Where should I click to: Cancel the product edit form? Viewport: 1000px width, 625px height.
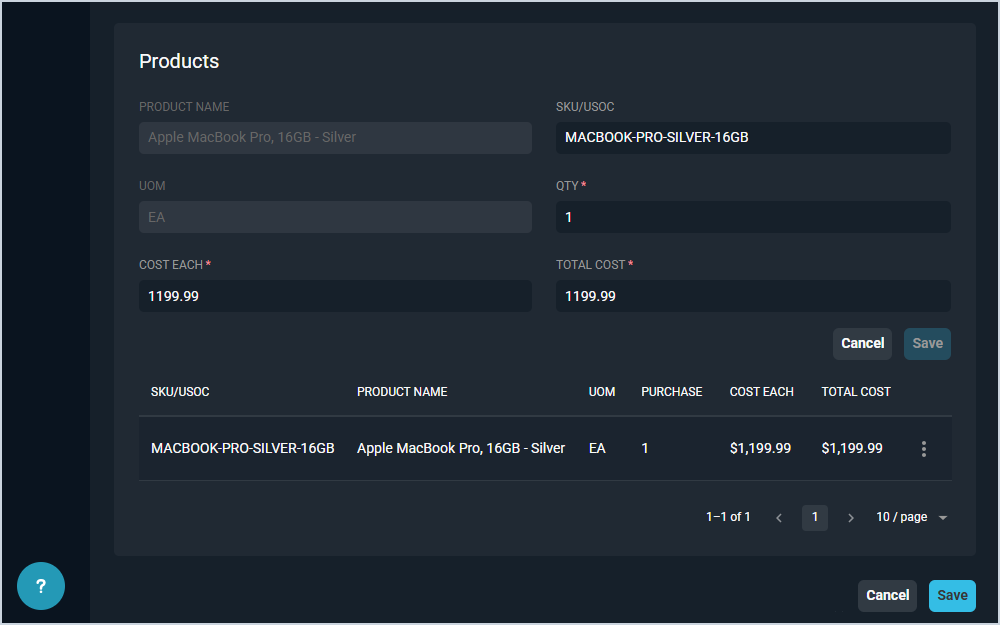862,344
